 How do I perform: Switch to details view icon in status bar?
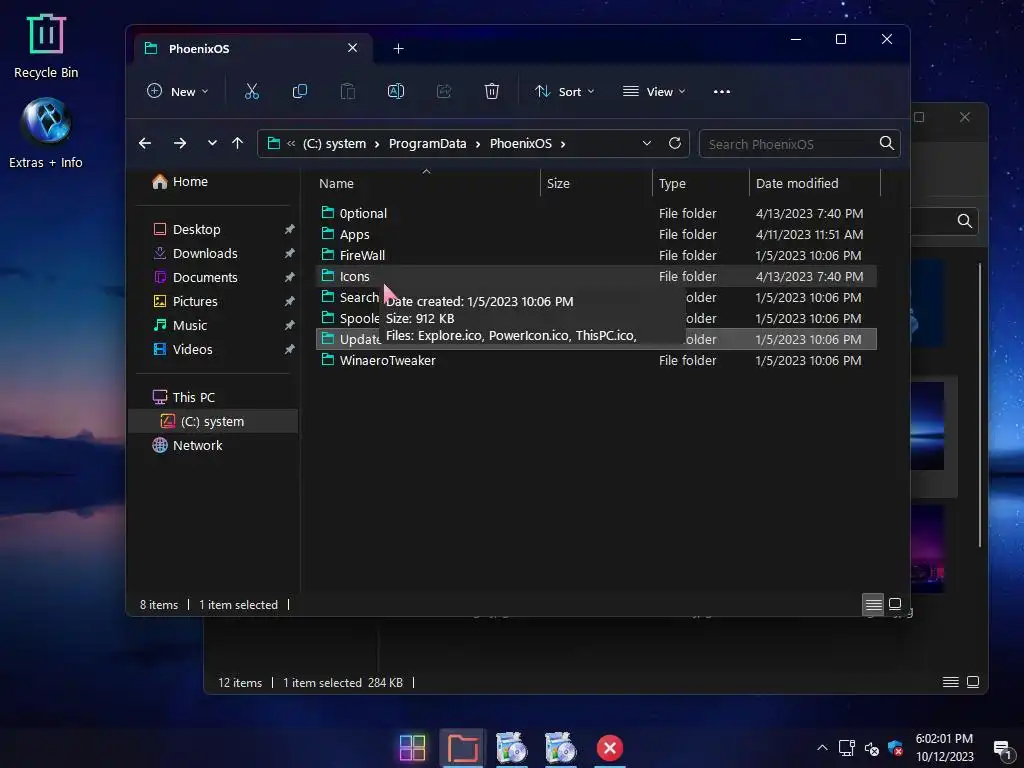click(x=873, y=605)
